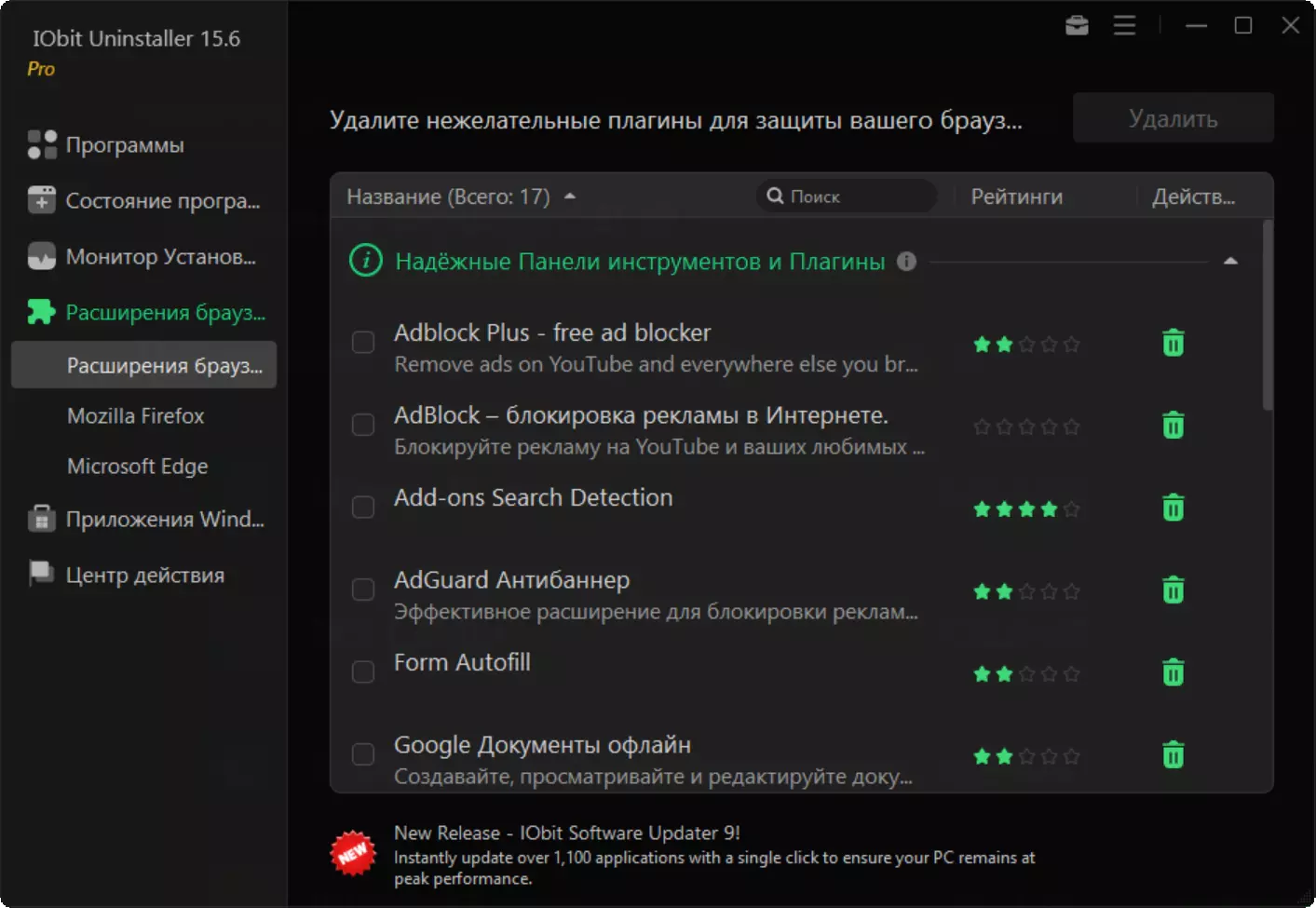Delete Adblock Plus with its trash icon
This screenshot has height=908, width=1316.
tap(1174, 343)
